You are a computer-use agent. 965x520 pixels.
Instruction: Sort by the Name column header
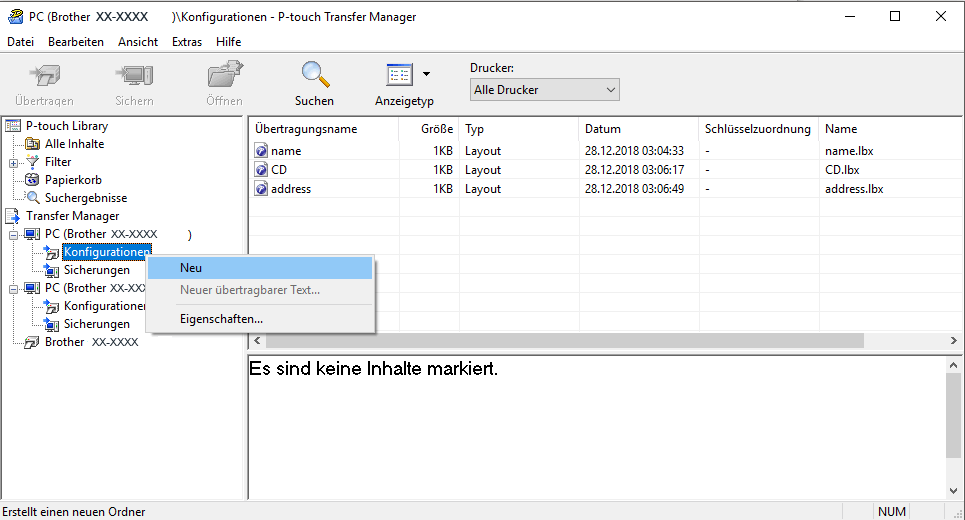point(890,129)
